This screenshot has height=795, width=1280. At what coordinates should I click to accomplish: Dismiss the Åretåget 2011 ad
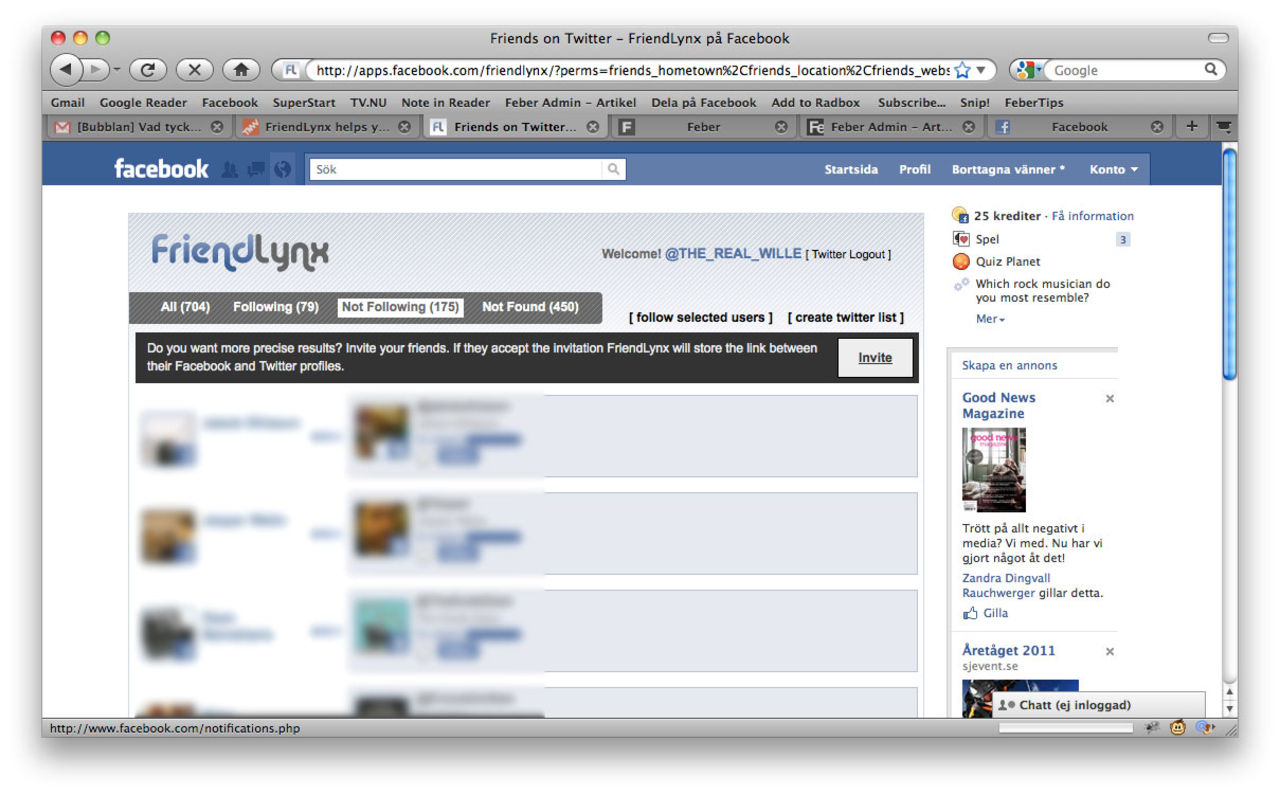click(x=1109, y=652)
